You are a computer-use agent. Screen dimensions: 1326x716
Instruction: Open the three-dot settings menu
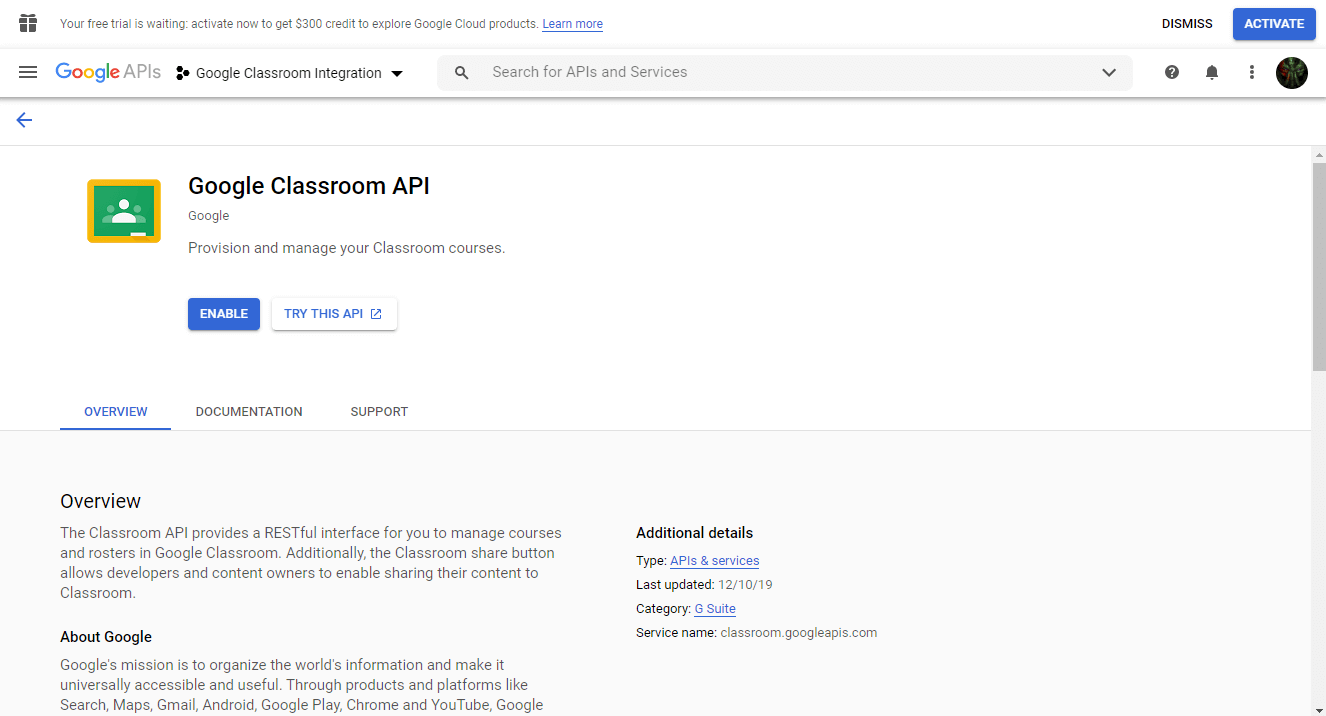tap(1251, 72)
